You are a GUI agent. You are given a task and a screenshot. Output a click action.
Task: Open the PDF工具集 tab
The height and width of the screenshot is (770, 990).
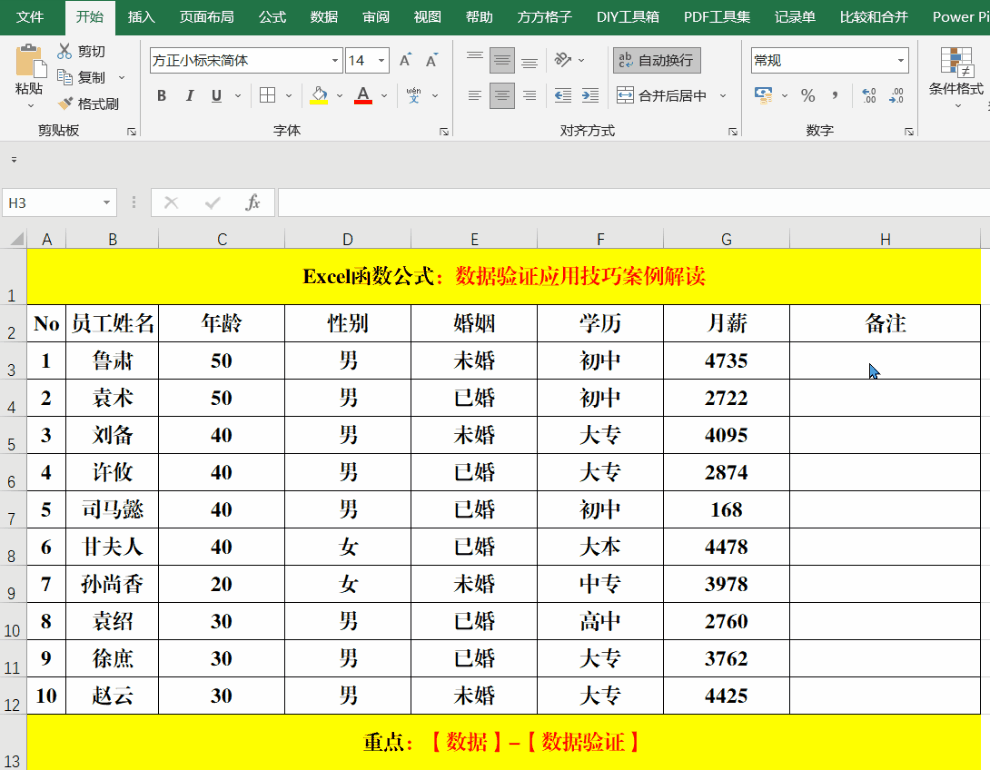pyautogui.click(x=717, y=17)
